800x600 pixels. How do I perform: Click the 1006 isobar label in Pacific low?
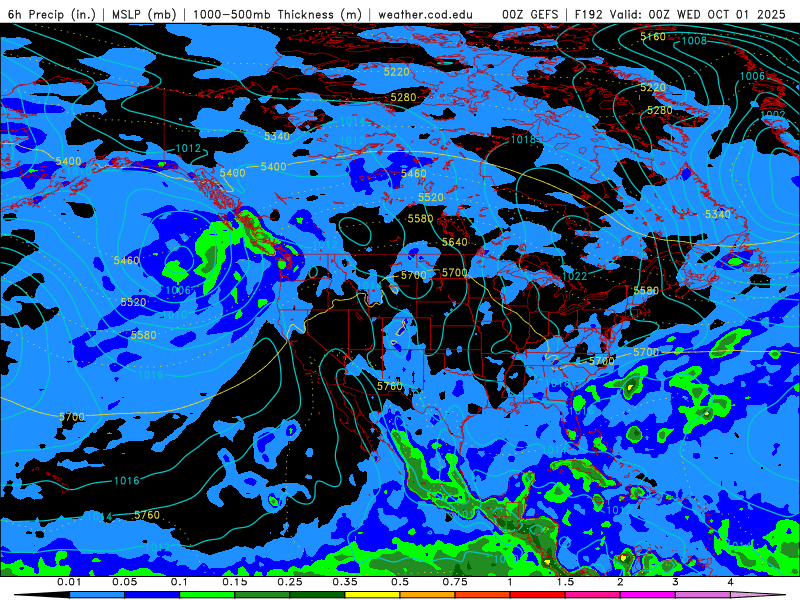178,290
